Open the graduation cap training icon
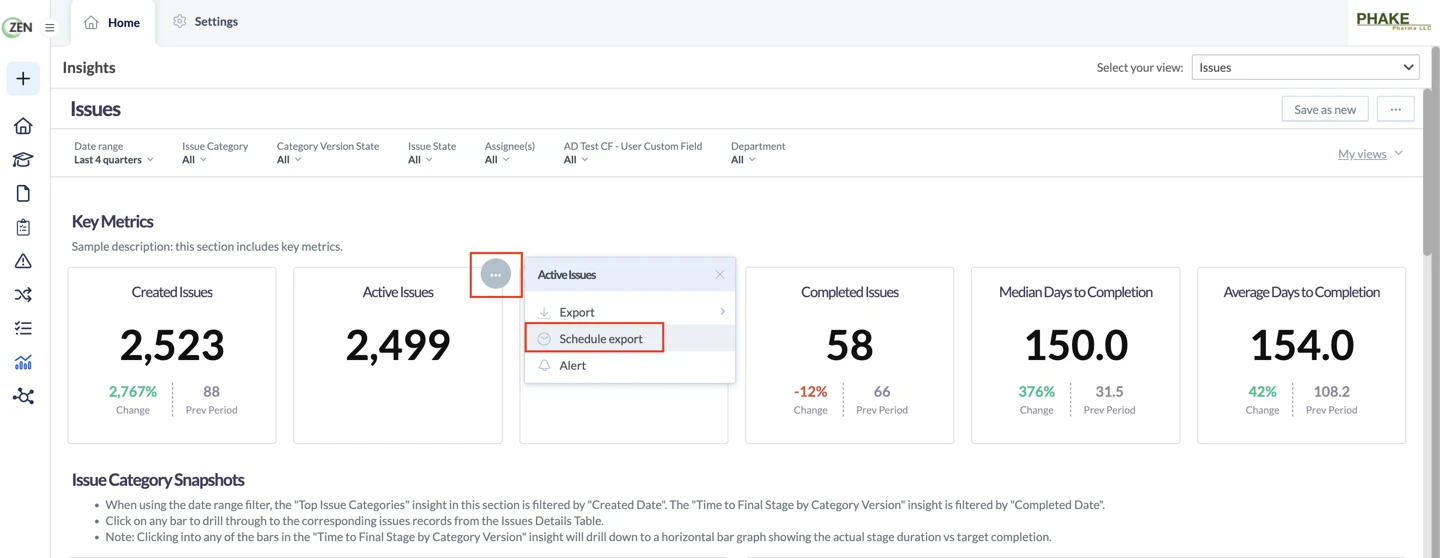Image resolution: width=1440 pixels, height=558 pixels. point(23,160)
